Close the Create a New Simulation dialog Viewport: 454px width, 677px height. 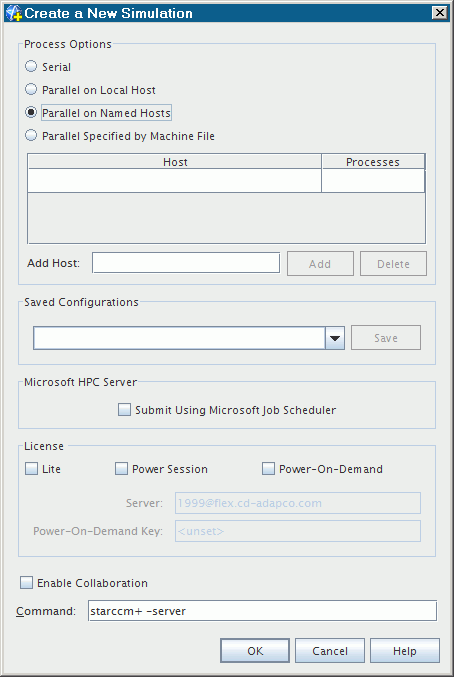pyautogui.click(x=439, y=13)
